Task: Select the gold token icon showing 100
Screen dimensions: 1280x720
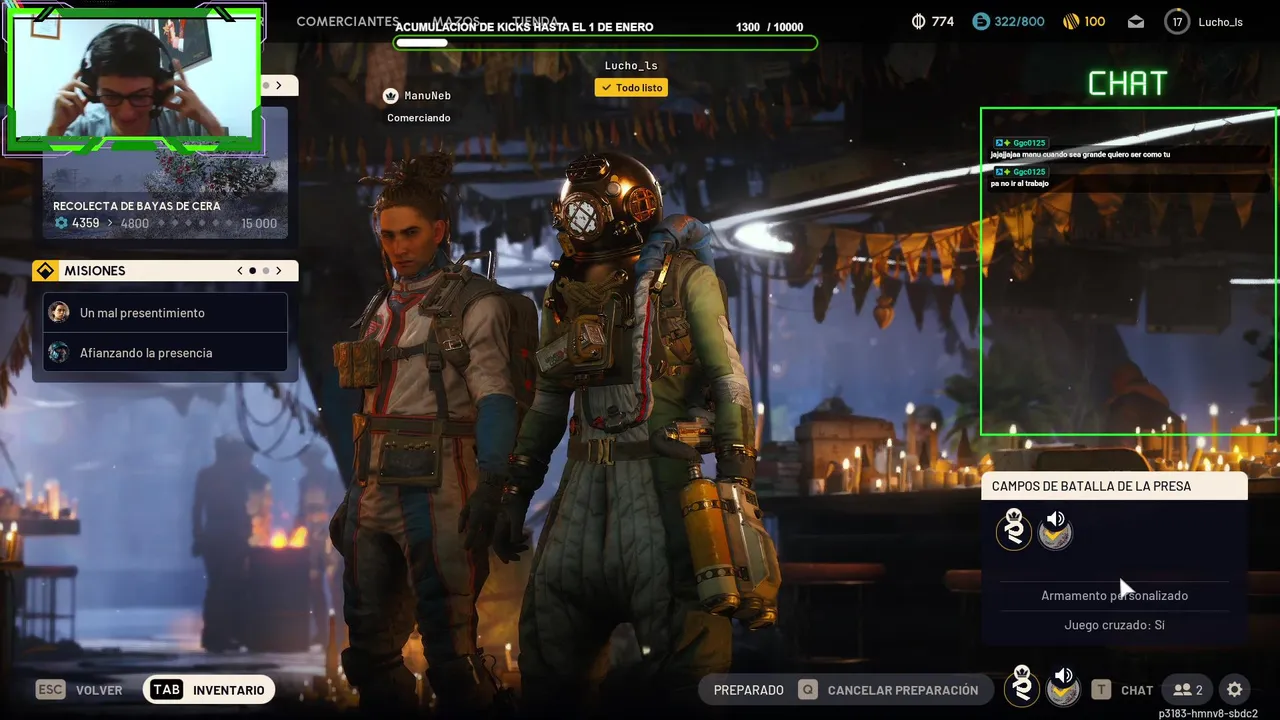Action: 1070,21
